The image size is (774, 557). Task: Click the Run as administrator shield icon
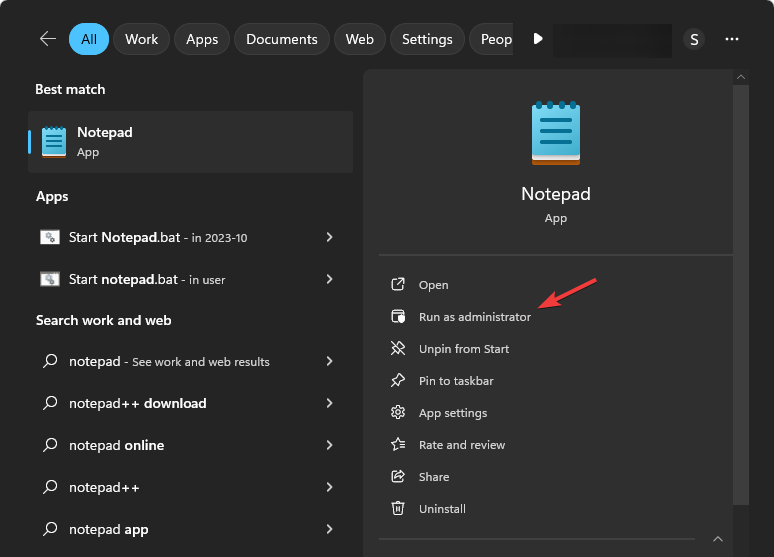click(x=398, y=317)
